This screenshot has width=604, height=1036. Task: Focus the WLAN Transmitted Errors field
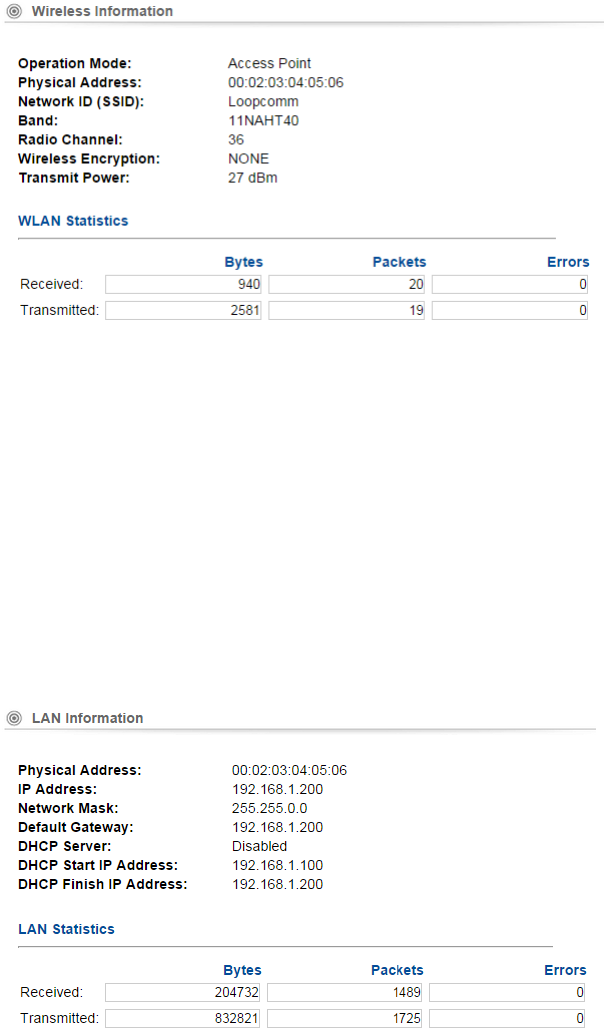pyautogui.click(x=510, y=311)
